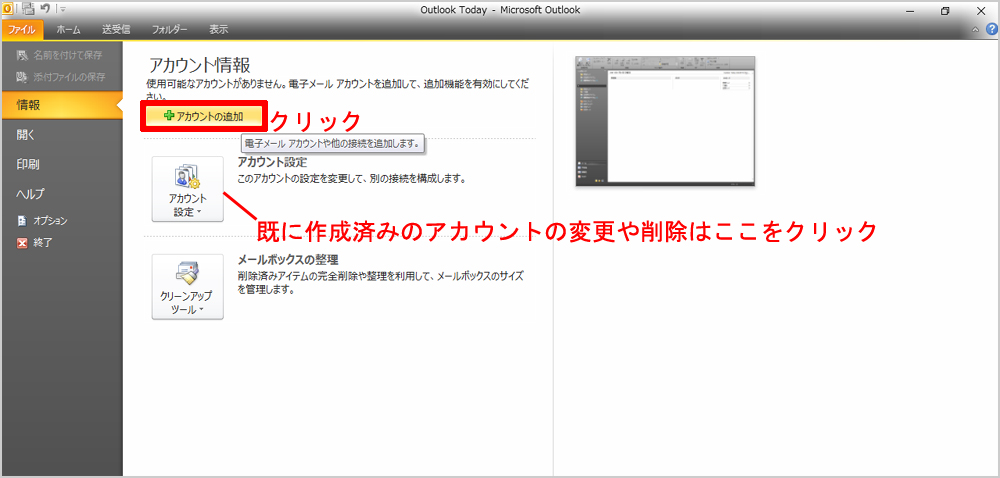Switch to the ホーム tab

pyautogui.click(x=69, y=31)
